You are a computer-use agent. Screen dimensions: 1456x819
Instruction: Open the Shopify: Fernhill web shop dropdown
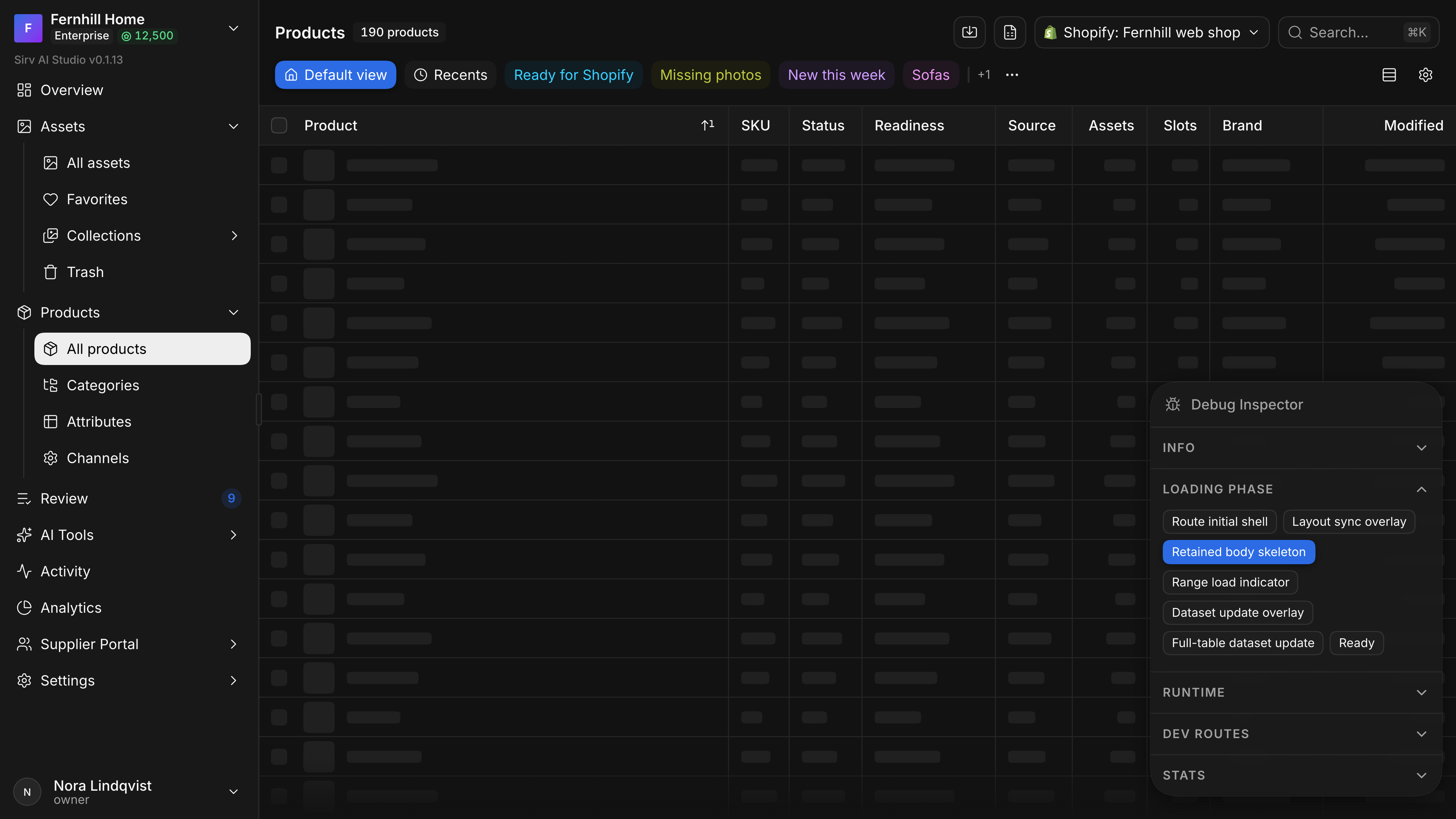[x=1151, y=32]
